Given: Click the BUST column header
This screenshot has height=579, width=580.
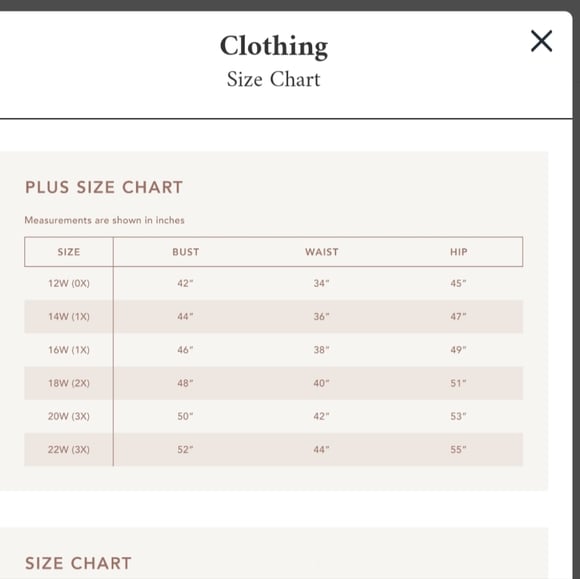Looking at the screenshot, I should point(186,252).
